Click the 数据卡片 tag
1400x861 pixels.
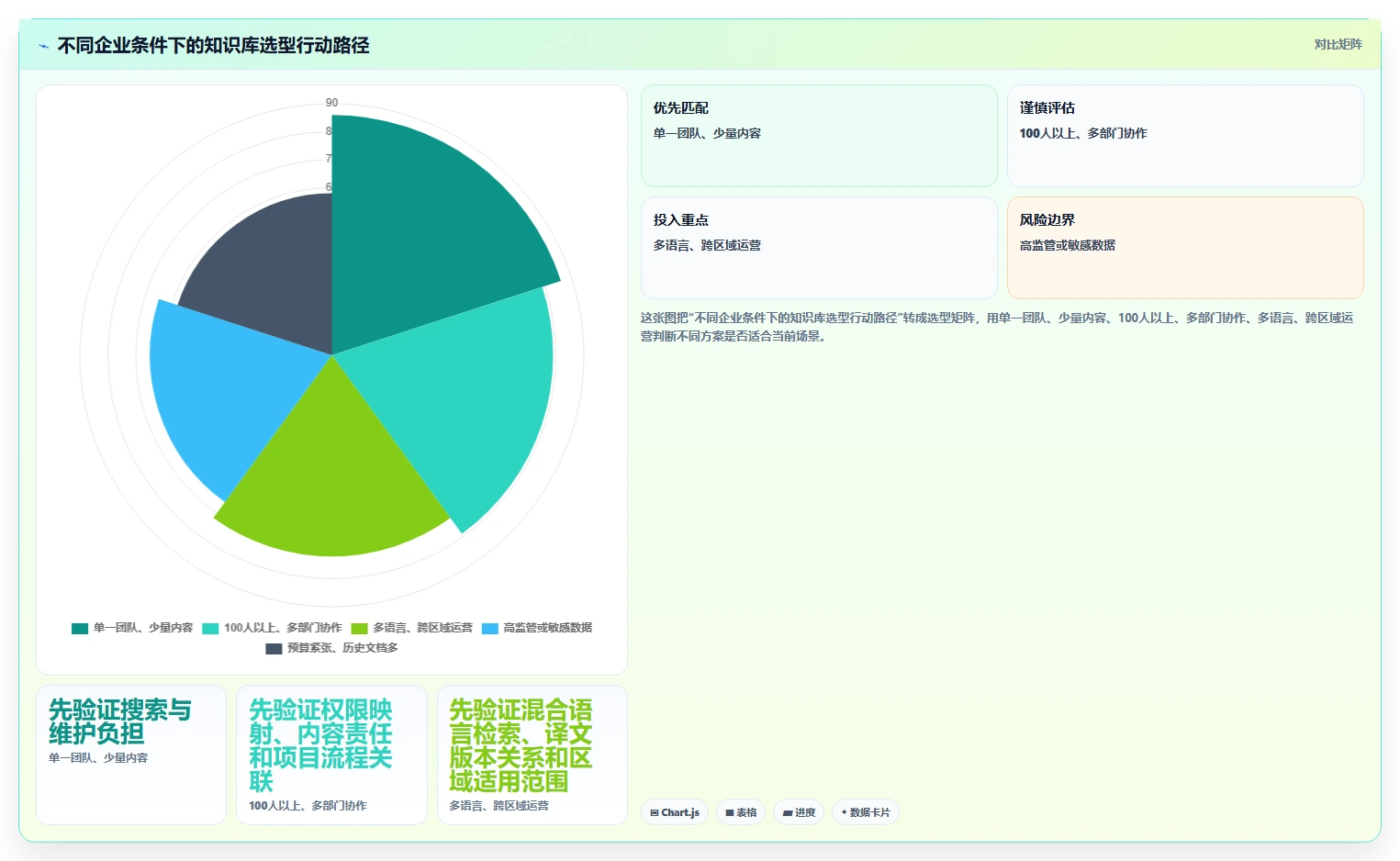click(x=866, y=812)
